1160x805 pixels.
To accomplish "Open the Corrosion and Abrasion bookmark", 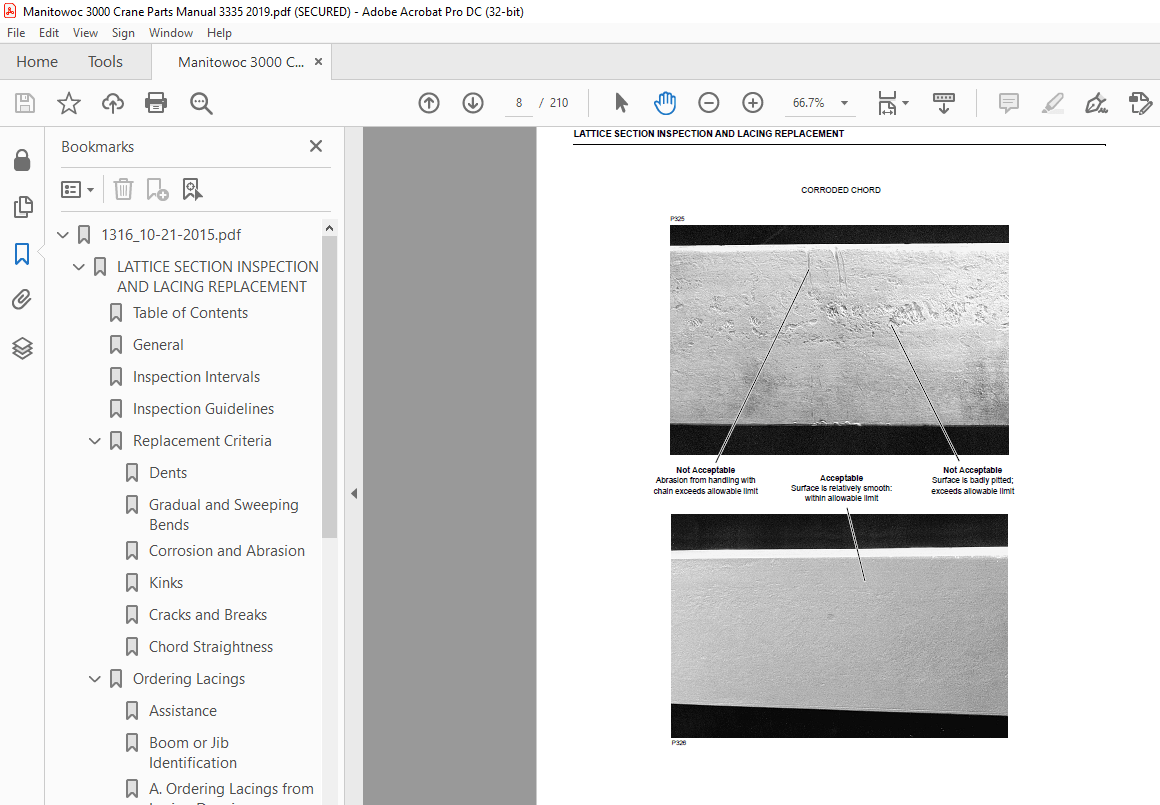I will tap(226, 551).
